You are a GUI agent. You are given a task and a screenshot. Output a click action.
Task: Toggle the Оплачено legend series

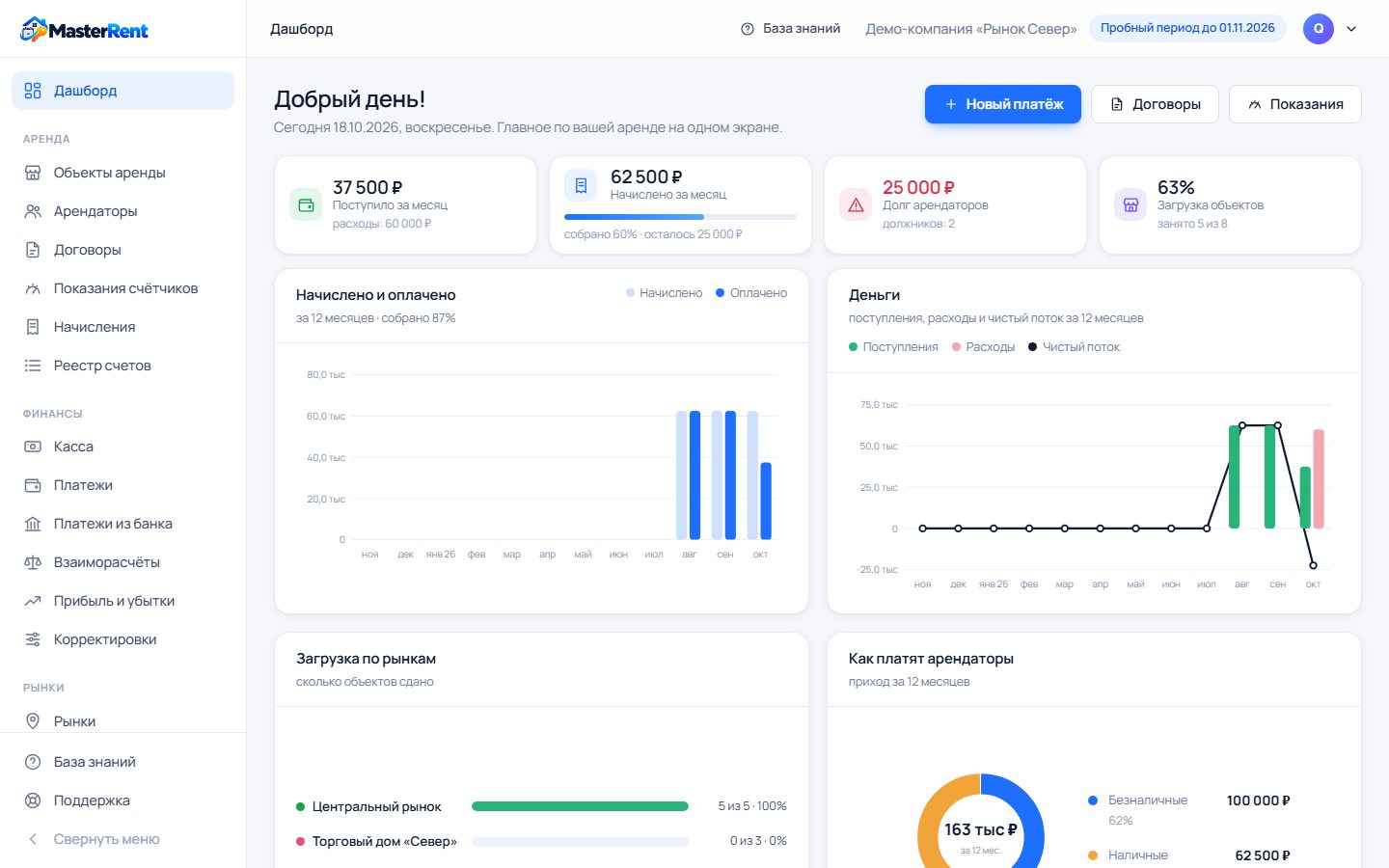[x=751, y=293]
